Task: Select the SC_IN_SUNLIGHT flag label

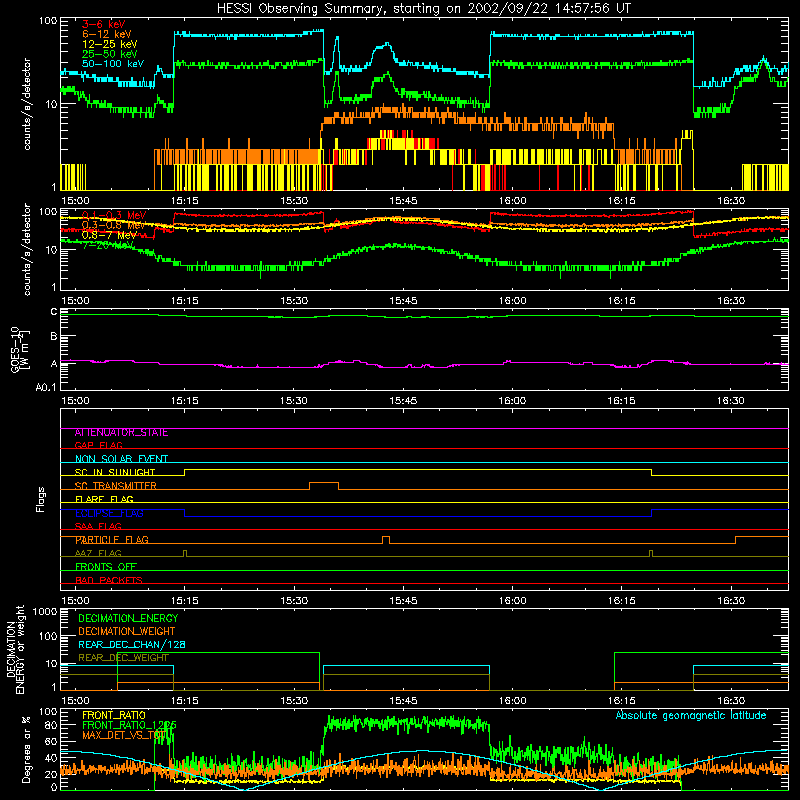Action: tap(115, 472)
